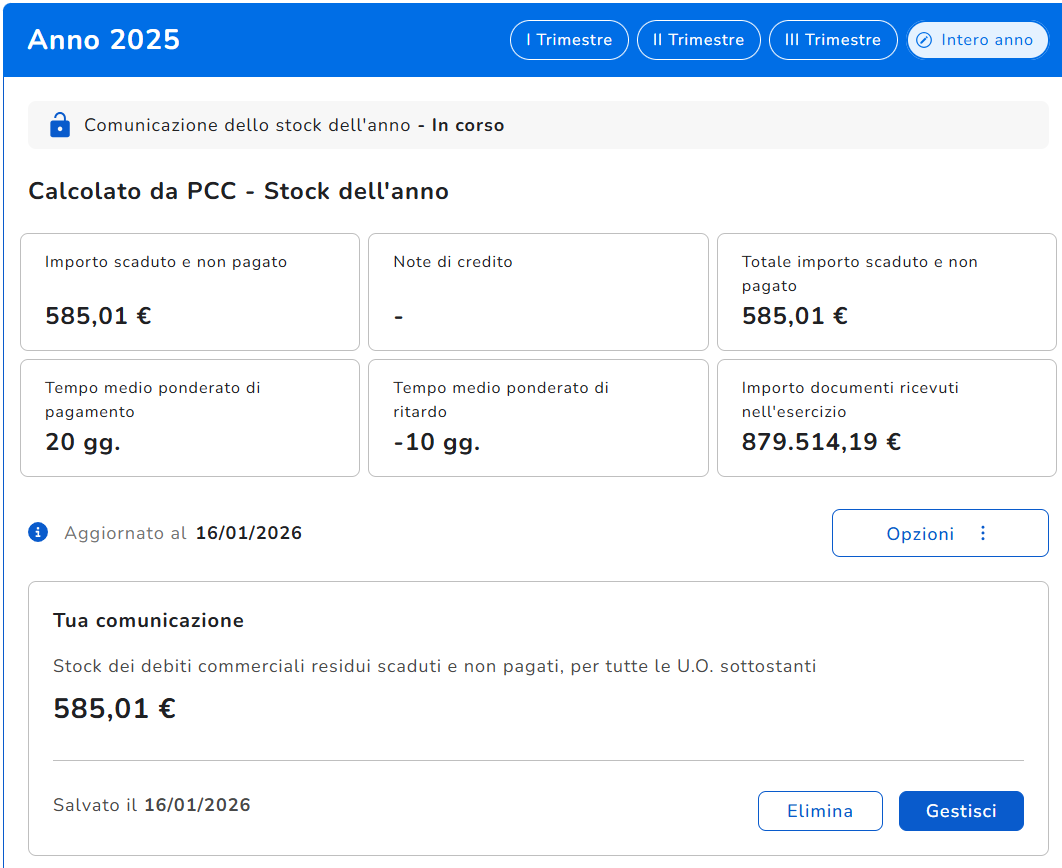Click the Gestisci button
The width and height of the screenshot is (1062, 868).
[961, 811]
